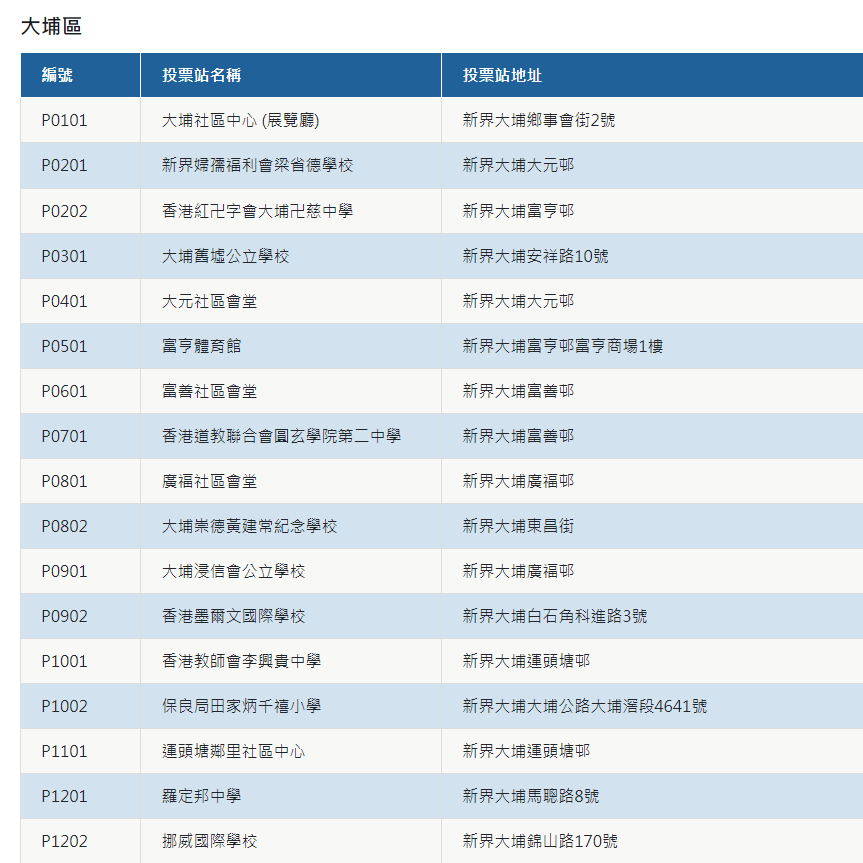Click 大埔社區中心 (展覽廳) station name

(x=240, y=120)
